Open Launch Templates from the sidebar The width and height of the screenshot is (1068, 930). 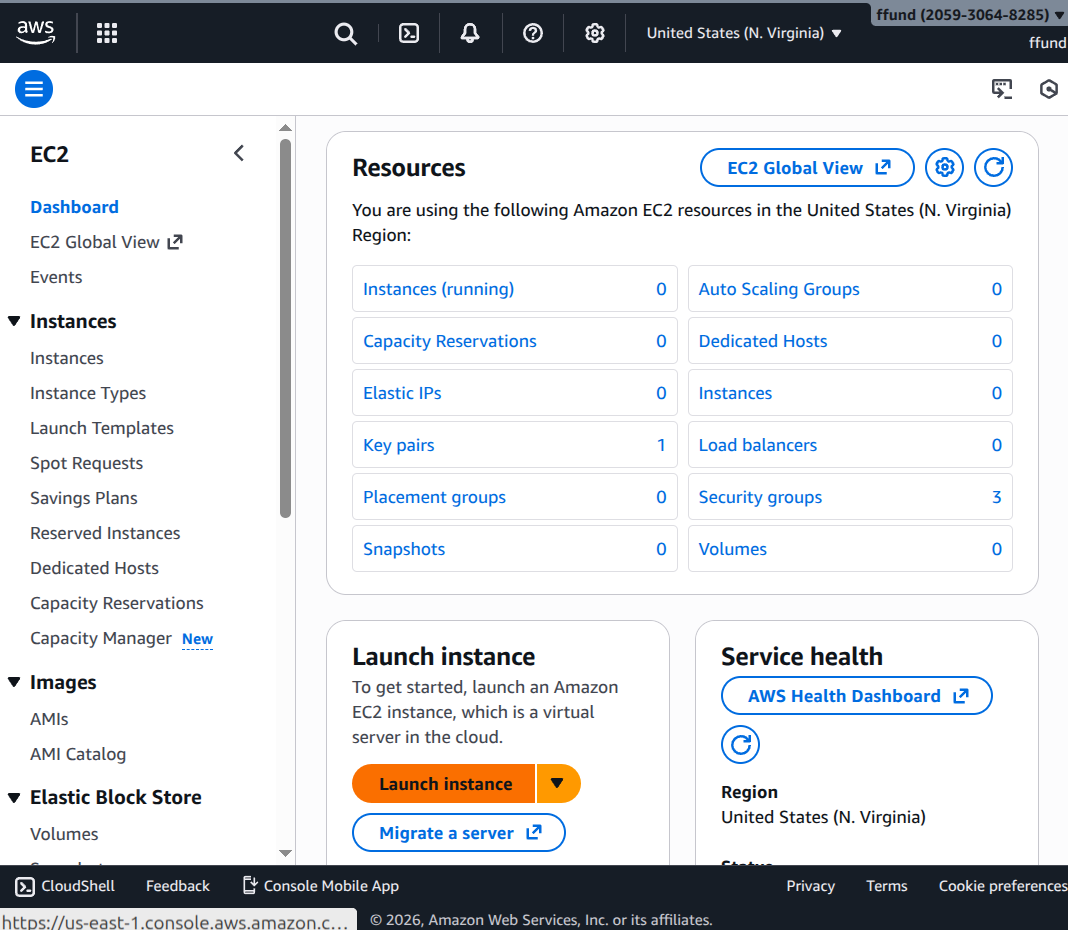click(x=102, y=428)
